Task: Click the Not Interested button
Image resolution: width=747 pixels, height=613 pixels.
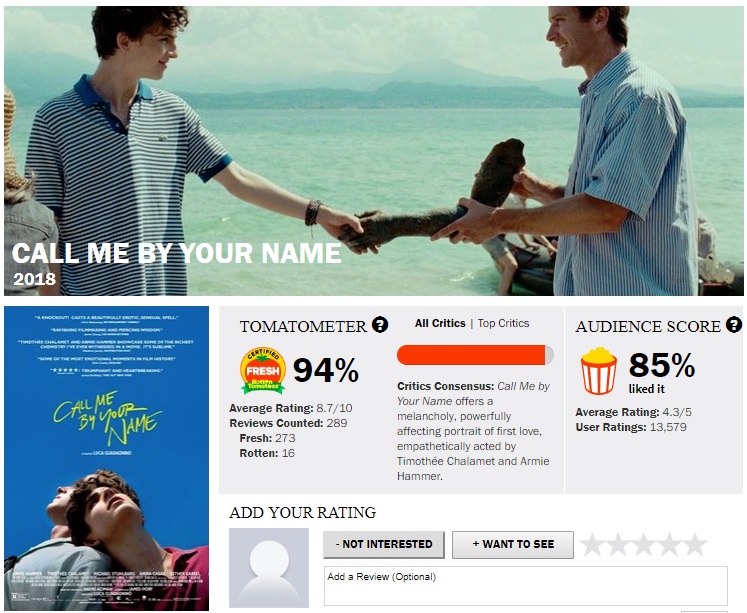Action: [x=384, y=544]
